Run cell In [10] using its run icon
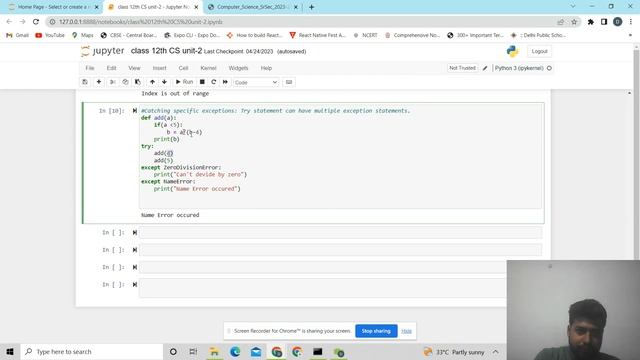 point(135,111)
